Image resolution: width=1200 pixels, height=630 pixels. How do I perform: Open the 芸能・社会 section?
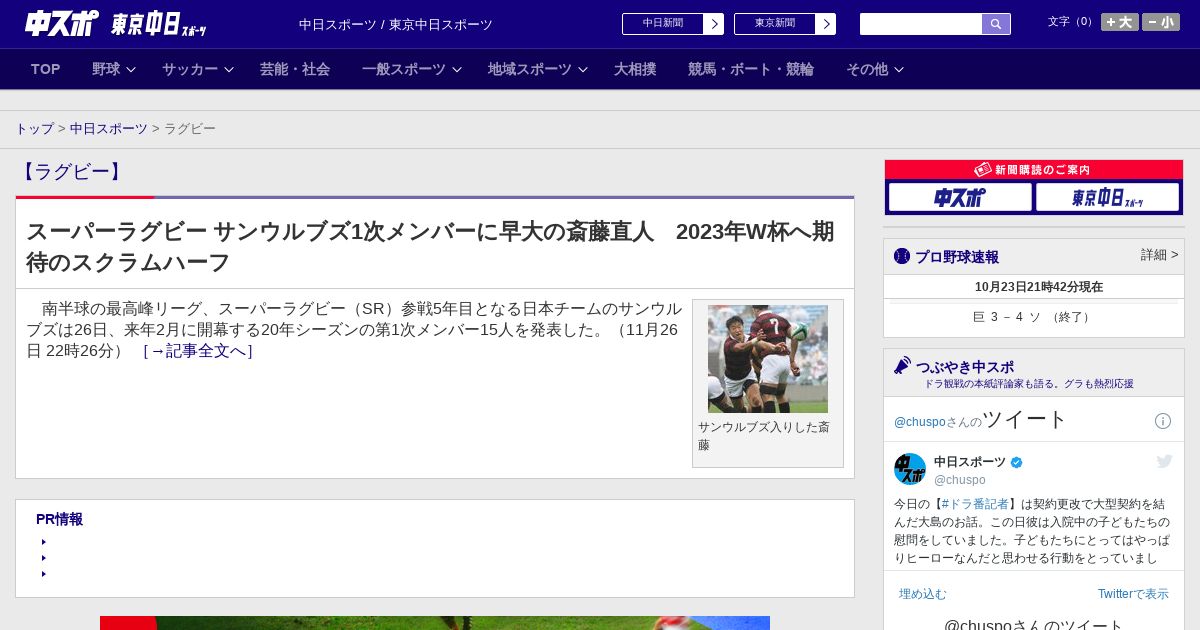coord(295,69)
